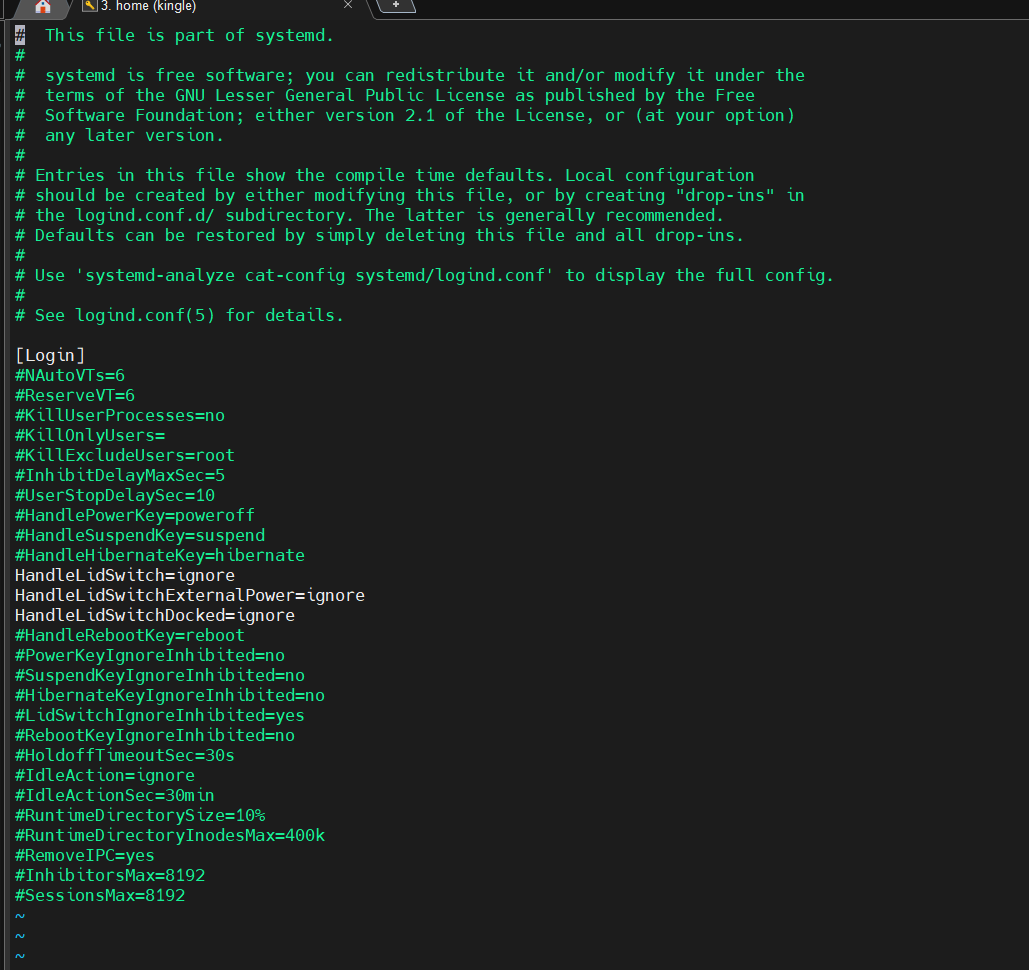
Task: Click '#HoldoffTimeoutSec=30s' line
Action: 125,756
